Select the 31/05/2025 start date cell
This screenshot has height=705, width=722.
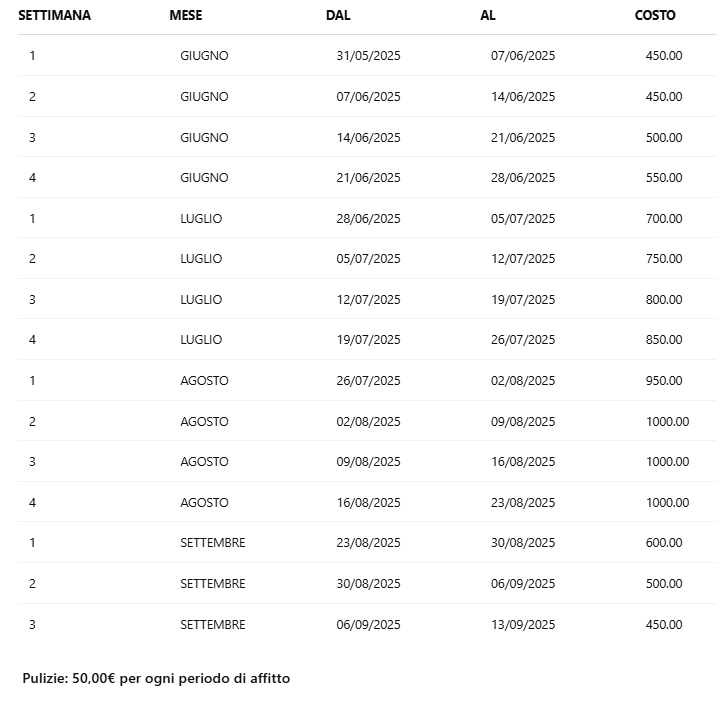coord(368,56)
